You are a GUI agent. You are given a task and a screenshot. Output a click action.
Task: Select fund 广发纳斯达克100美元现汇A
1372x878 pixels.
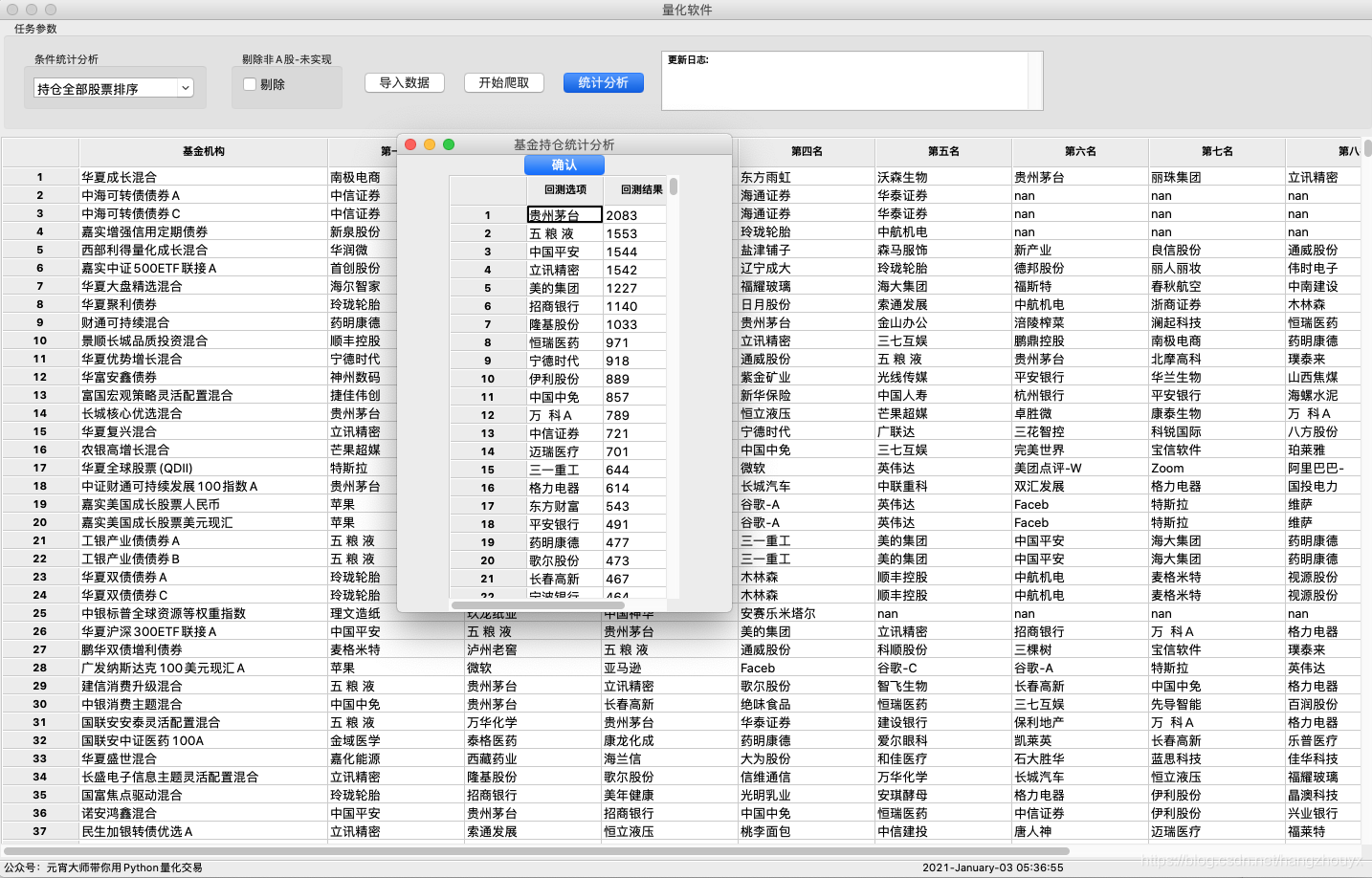[203, 668]
